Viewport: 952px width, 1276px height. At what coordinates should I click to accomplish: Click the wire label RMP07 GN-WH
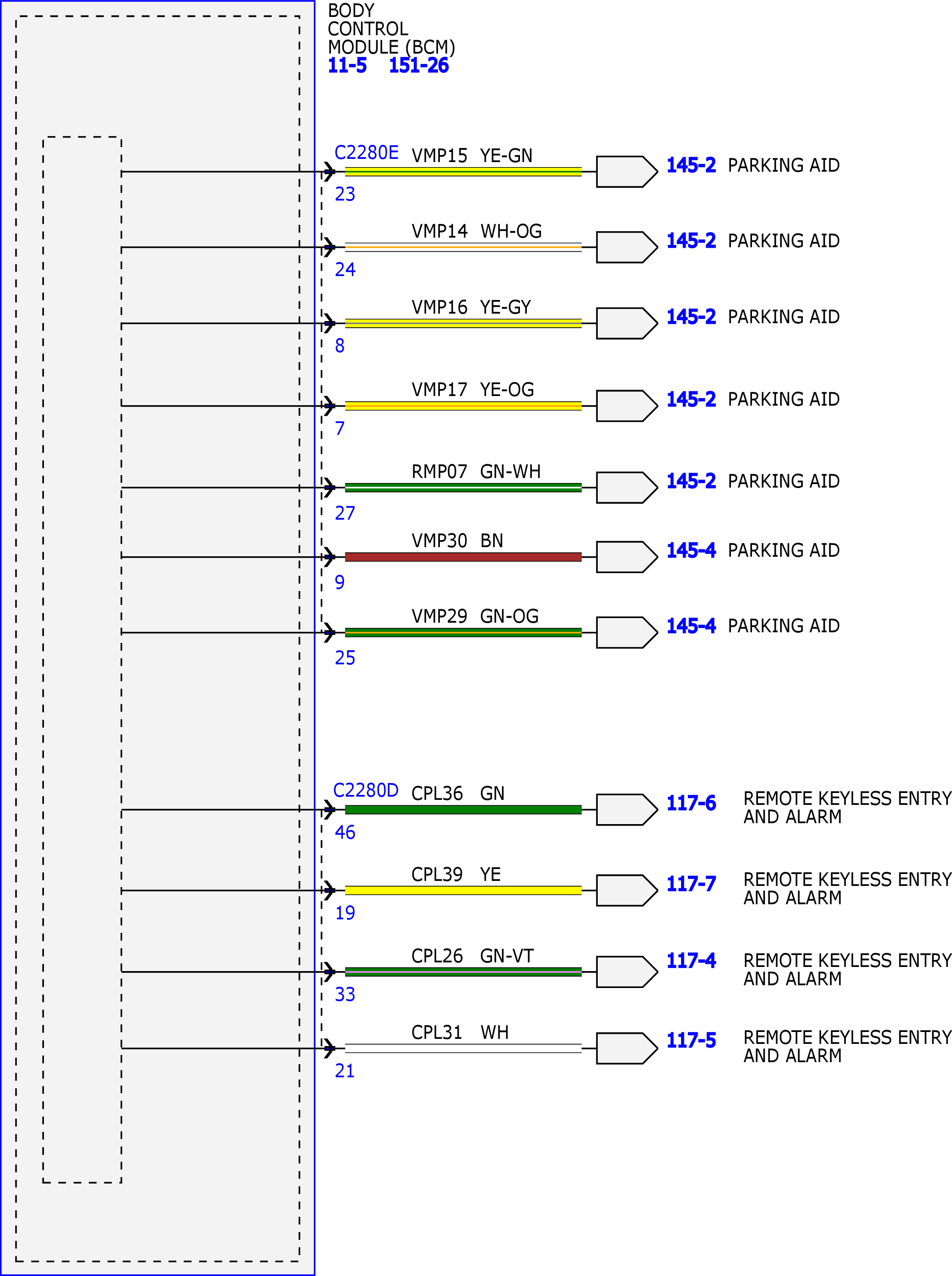pyautogui.click(x=476, y=472)
